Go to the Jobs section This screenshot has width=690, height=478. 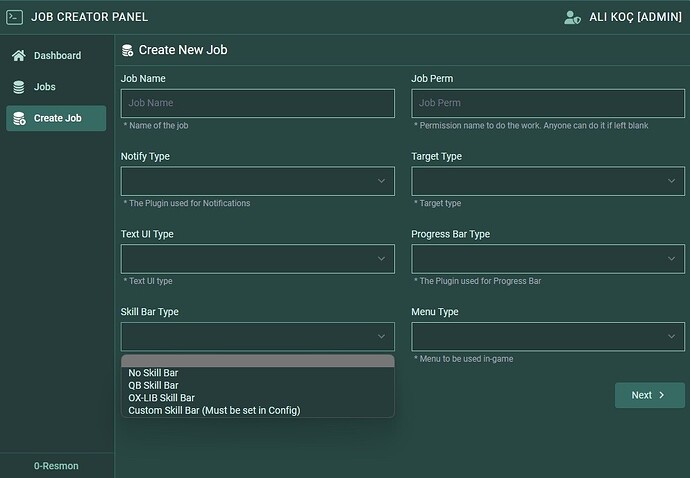56,87
